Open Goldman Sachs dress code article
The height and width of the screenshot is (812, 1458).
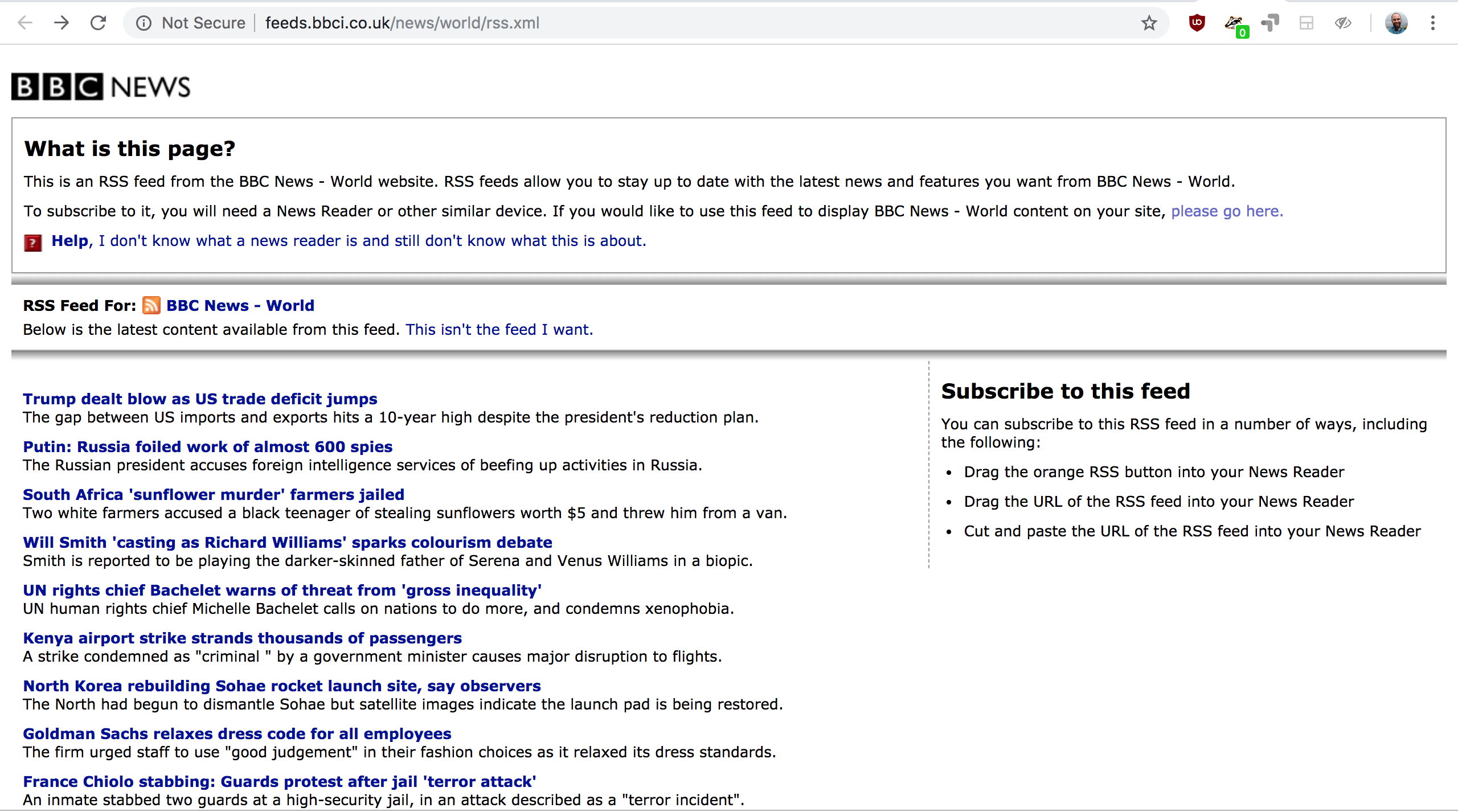(237, 733)
